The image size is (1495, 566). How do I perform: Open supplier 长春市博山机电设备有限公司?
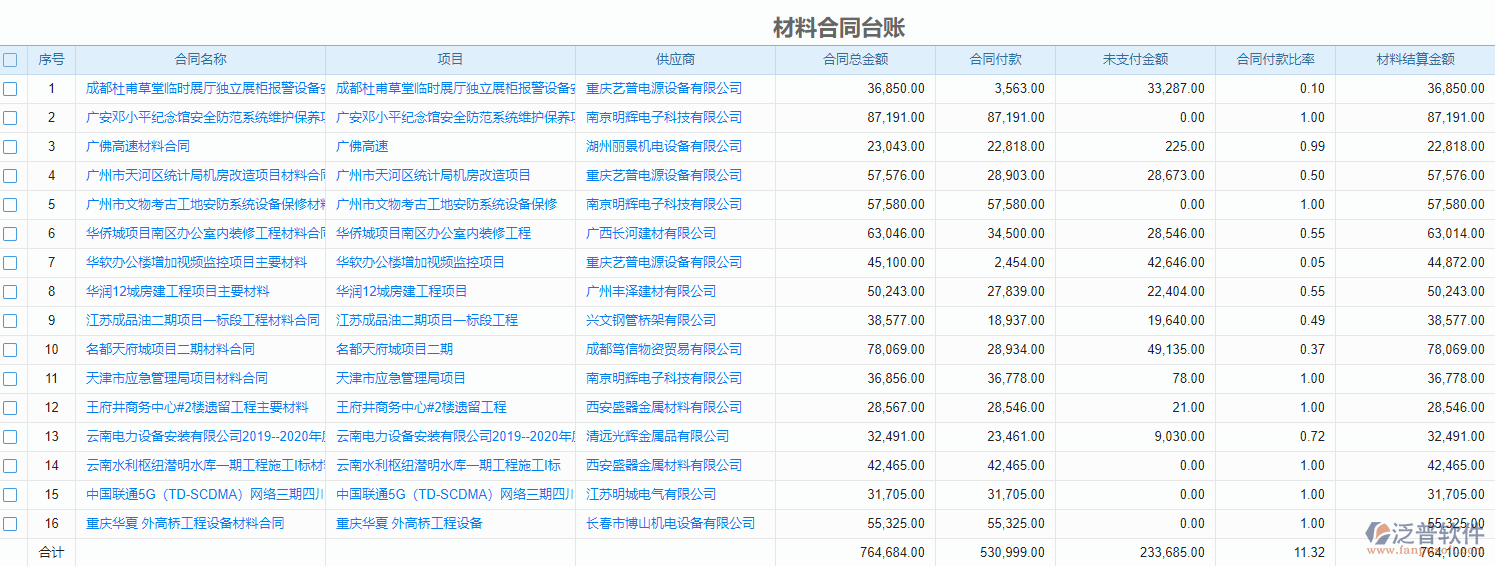[671, 524]
